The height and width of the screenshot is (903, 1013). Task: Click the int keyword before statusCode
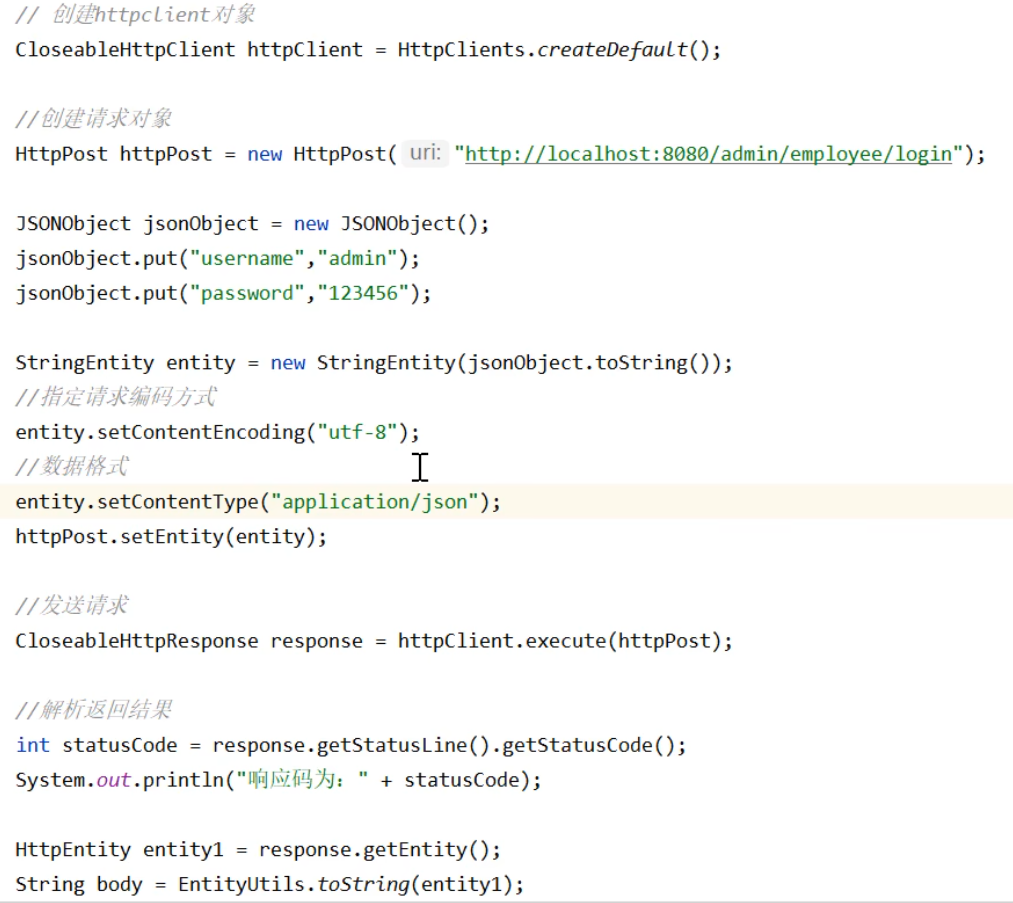[x=32, y=745]
